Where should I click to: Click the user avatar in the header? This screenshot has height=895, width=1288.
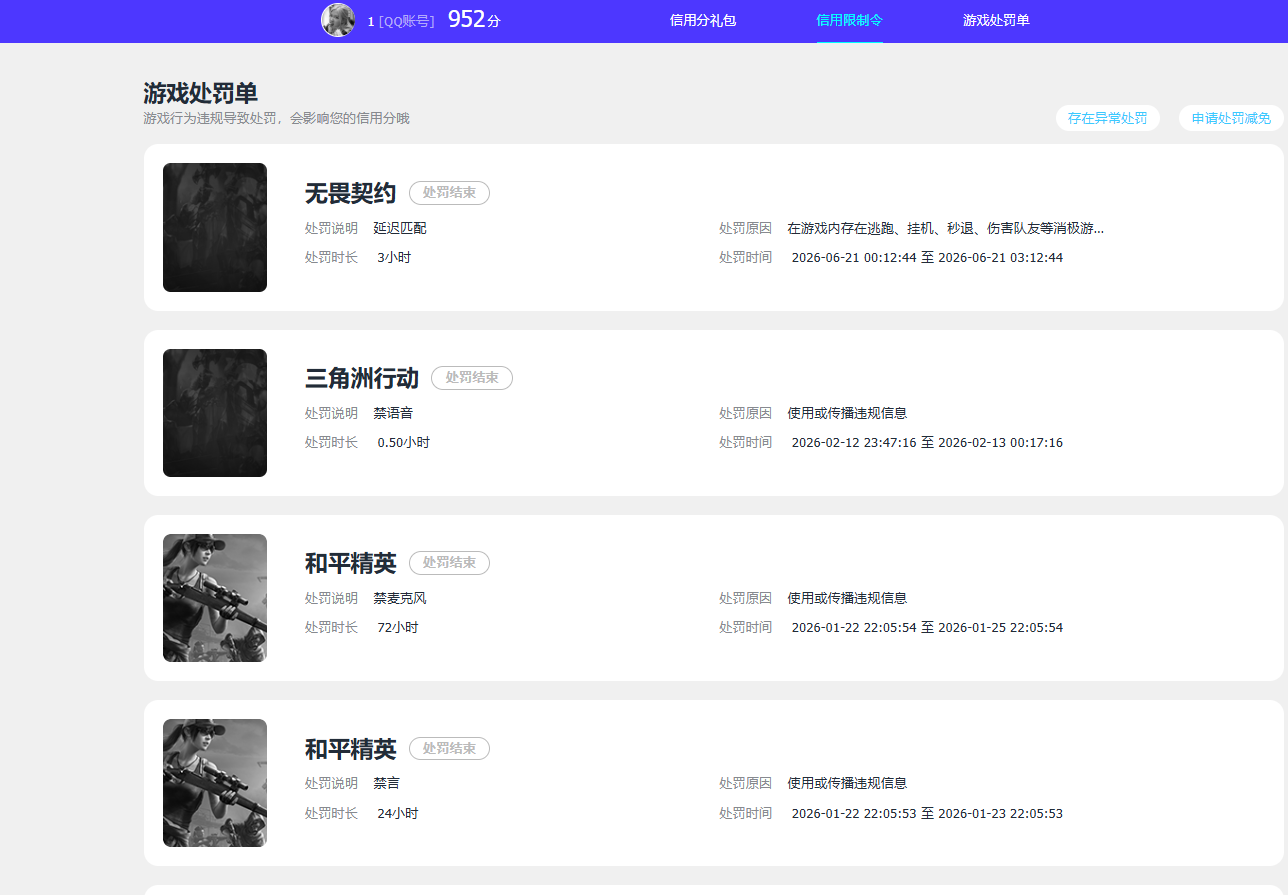[338, 20]
